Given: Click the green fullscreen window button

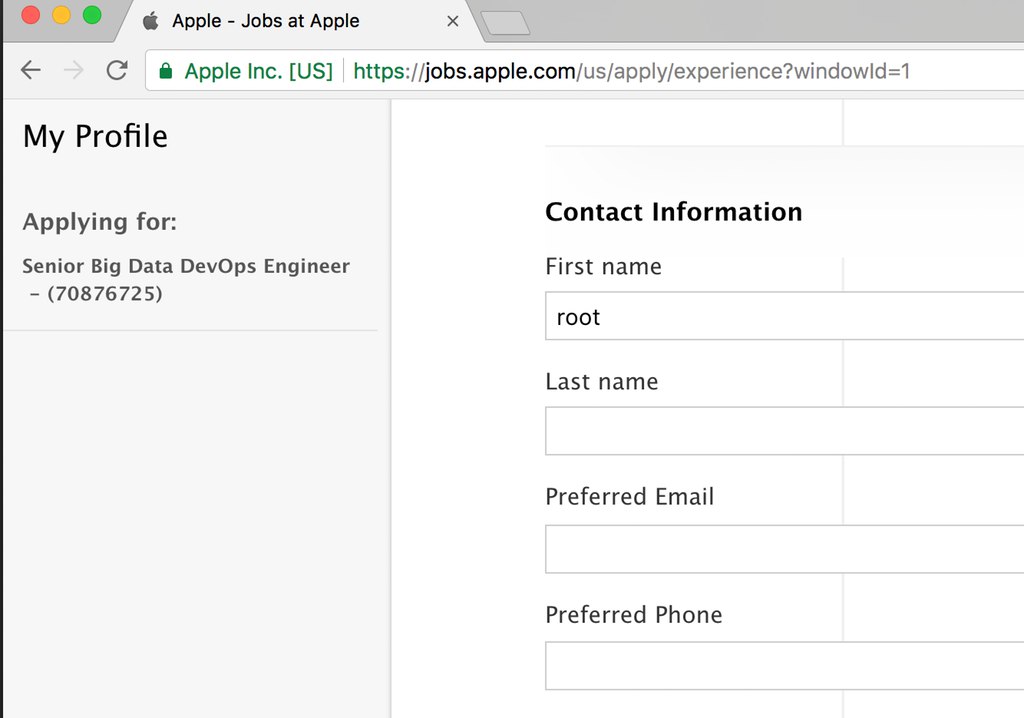Looking at the screenshot, I should (92, 14).
